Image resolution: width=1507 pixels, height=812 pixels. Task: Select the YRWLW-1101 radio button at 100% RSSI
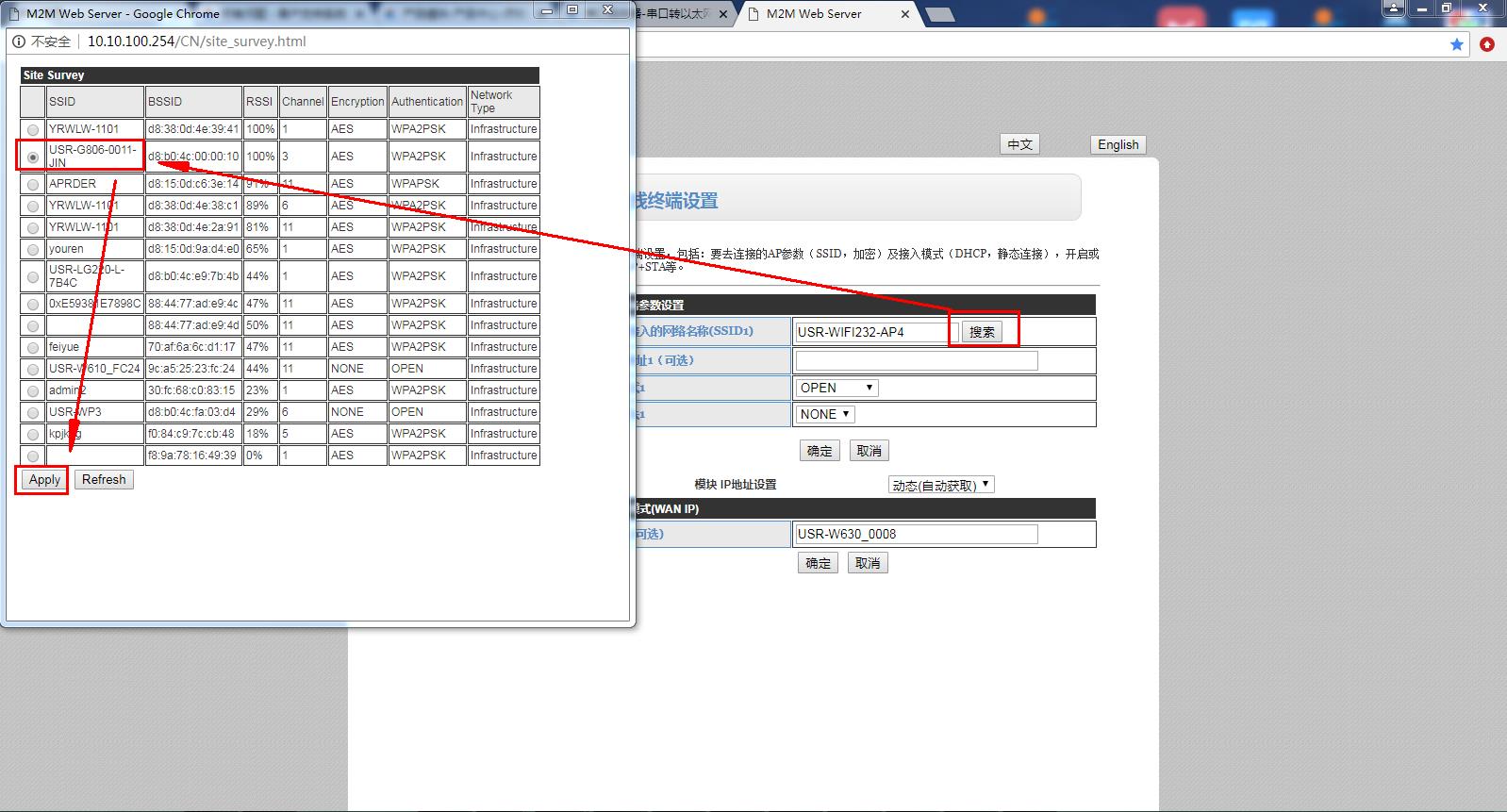[33, 129]
